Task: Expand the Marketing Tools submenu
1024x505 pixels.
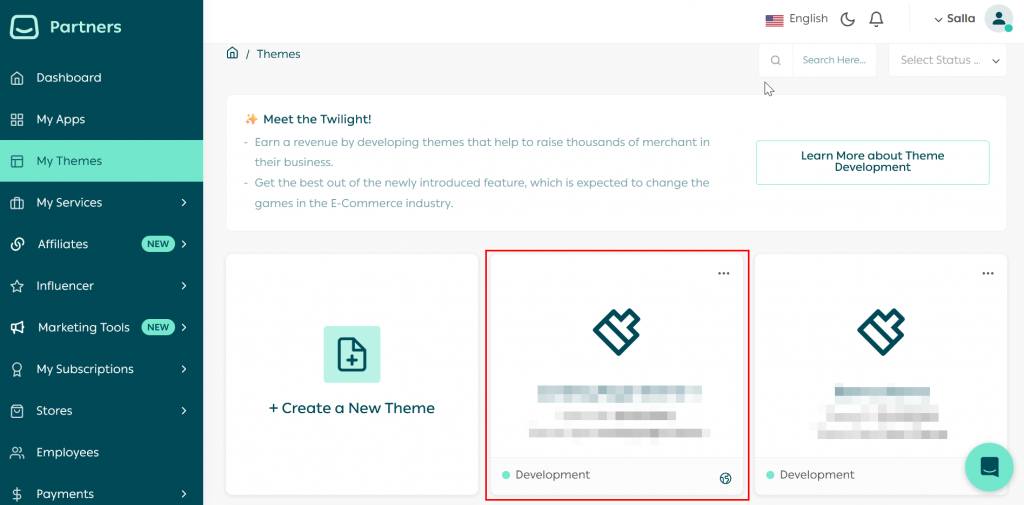Action: [184, 328]
